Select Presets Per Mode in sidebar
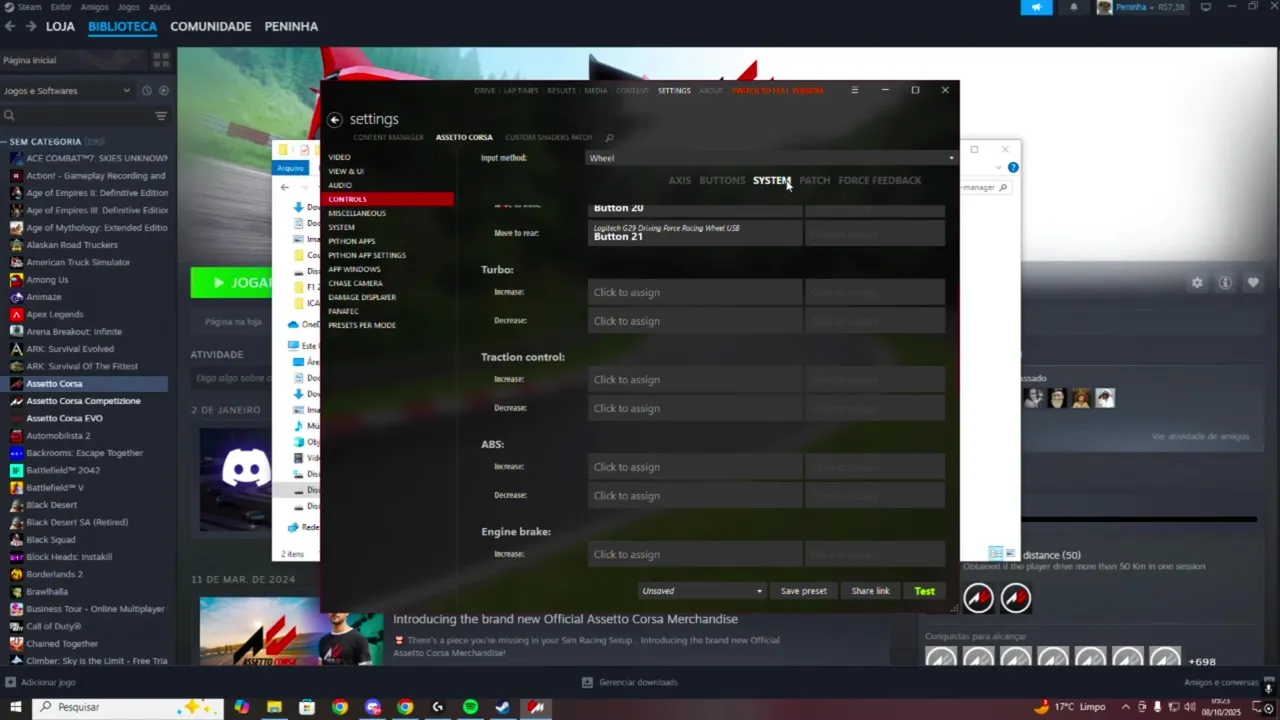1280x720 pixels. [x=362, y=325]
